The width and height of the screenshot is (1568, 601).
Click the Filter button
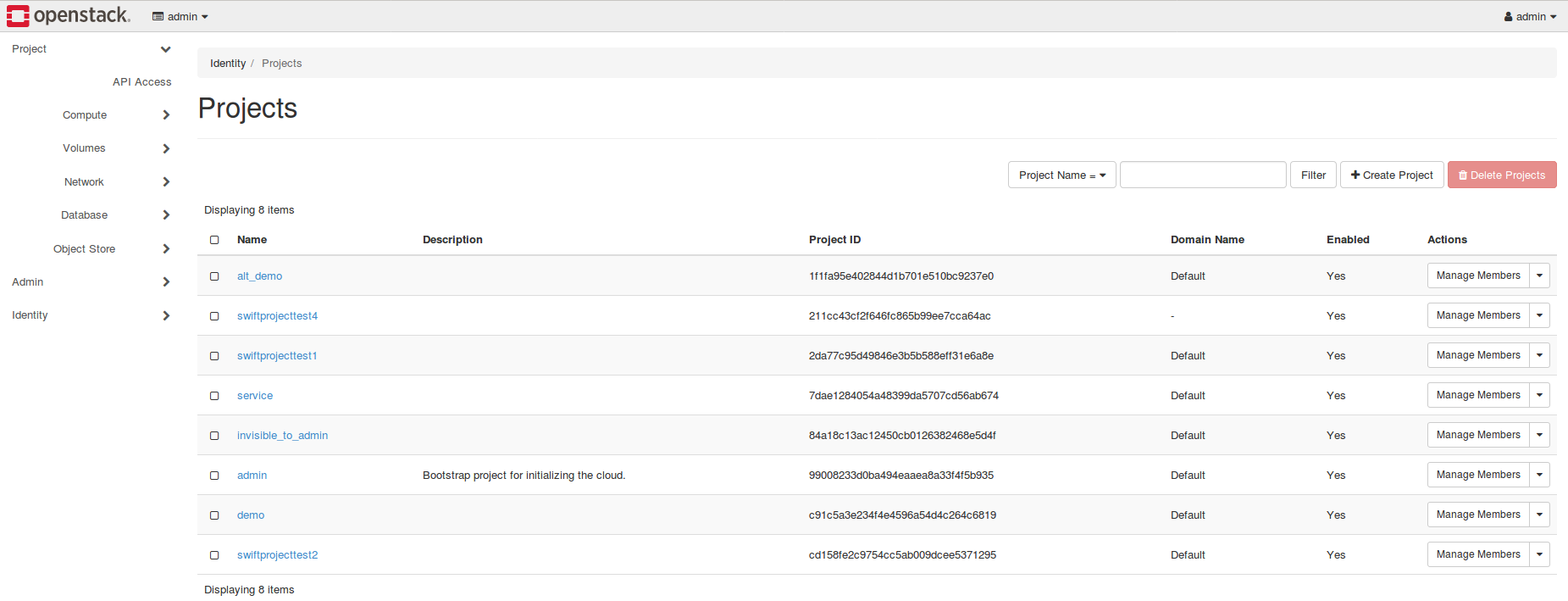pos(1313,175)
